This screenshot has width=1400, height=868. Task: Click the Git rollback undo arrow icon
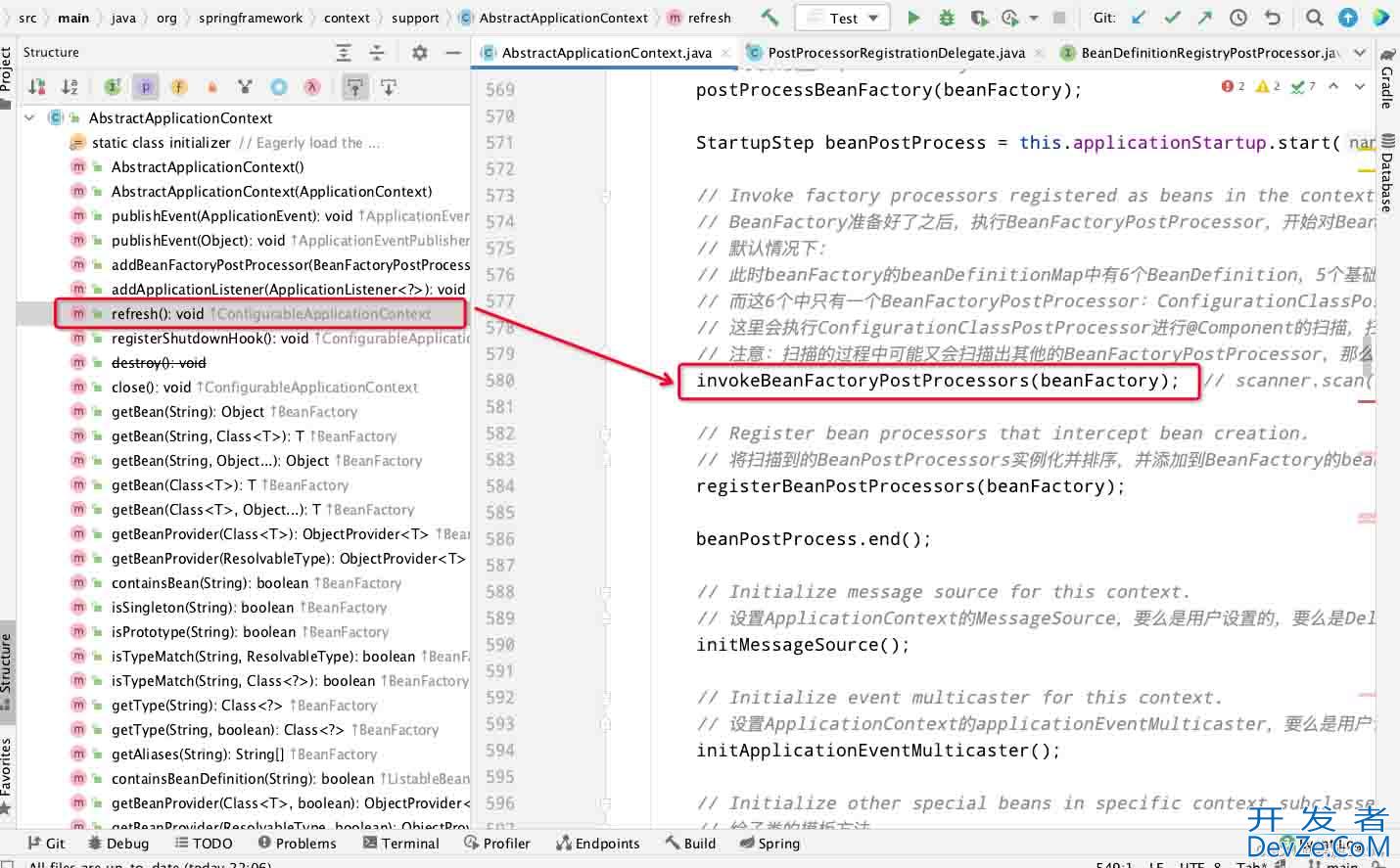click(x=1272, y=17)
